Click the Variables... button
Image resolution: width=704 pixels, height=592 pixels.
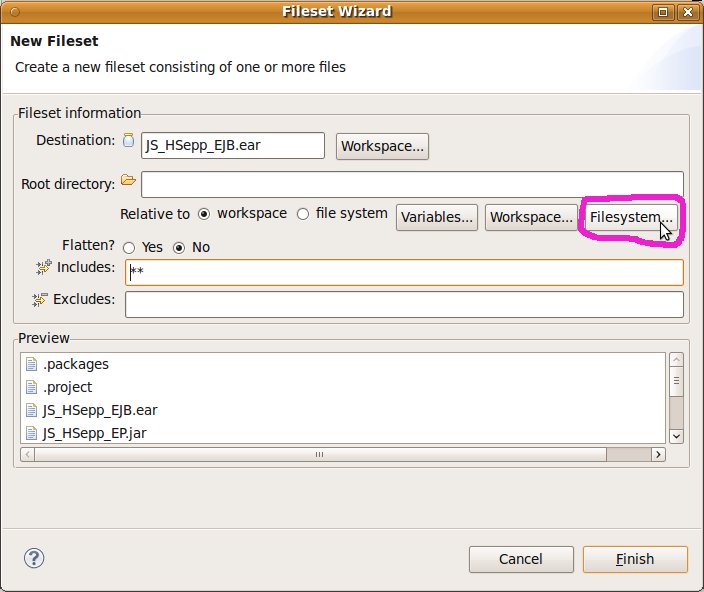coord(436,217)
